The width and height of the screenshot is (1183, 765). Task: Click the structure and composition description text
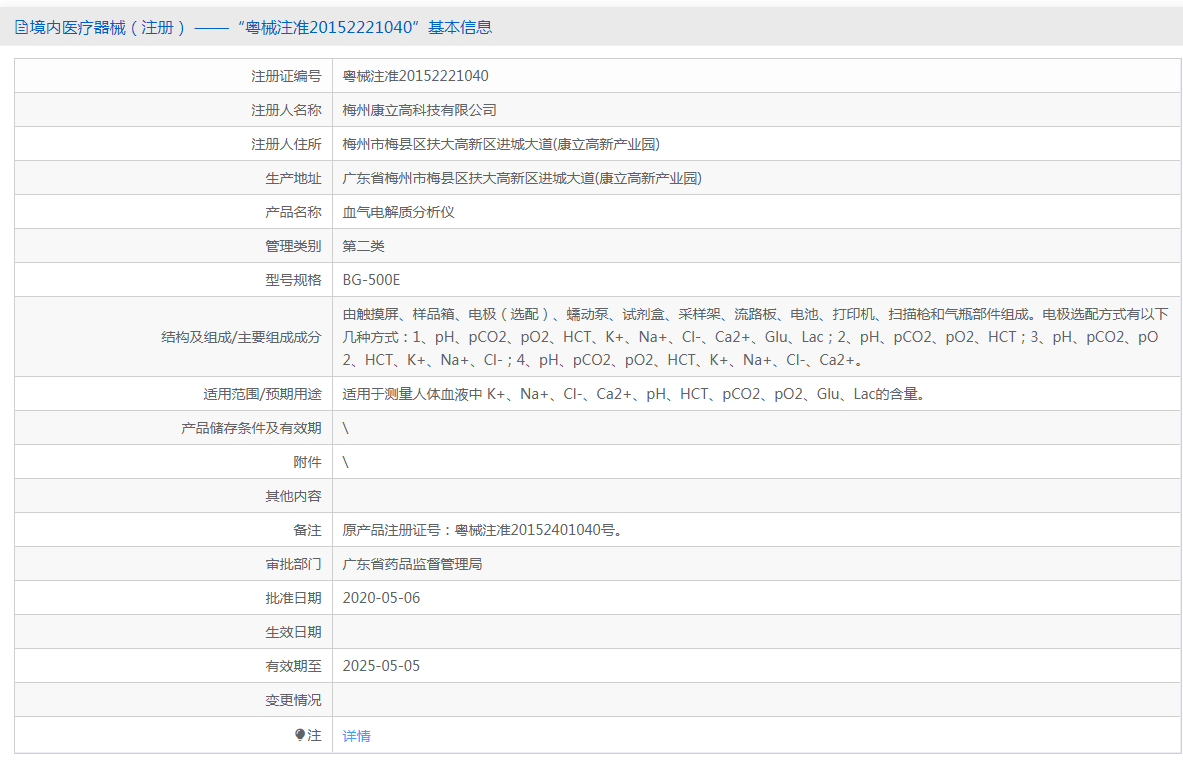click(x=755, y=337)
